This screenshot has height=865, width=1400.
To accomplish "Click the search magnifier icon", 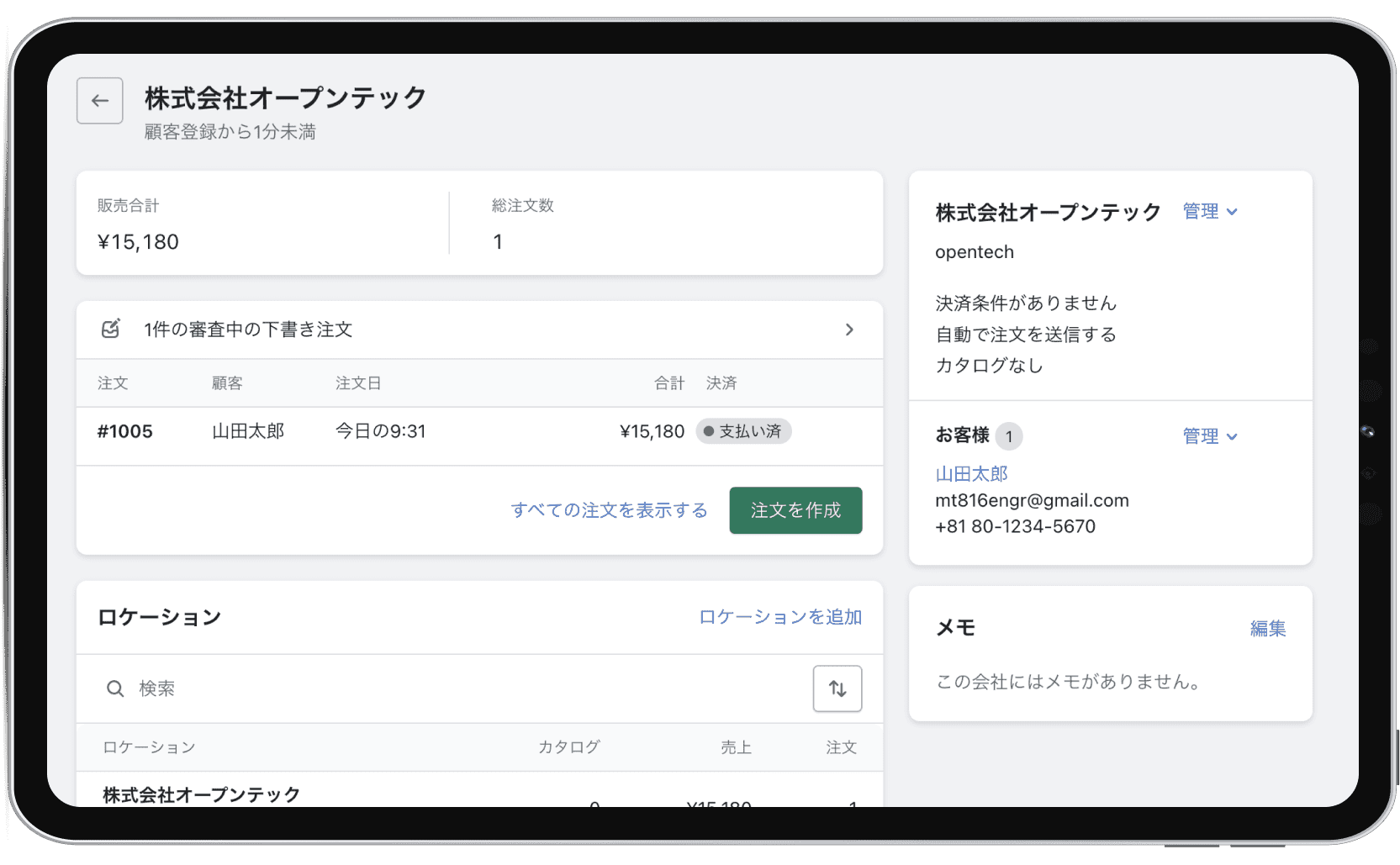I will [x=115, y=688].
